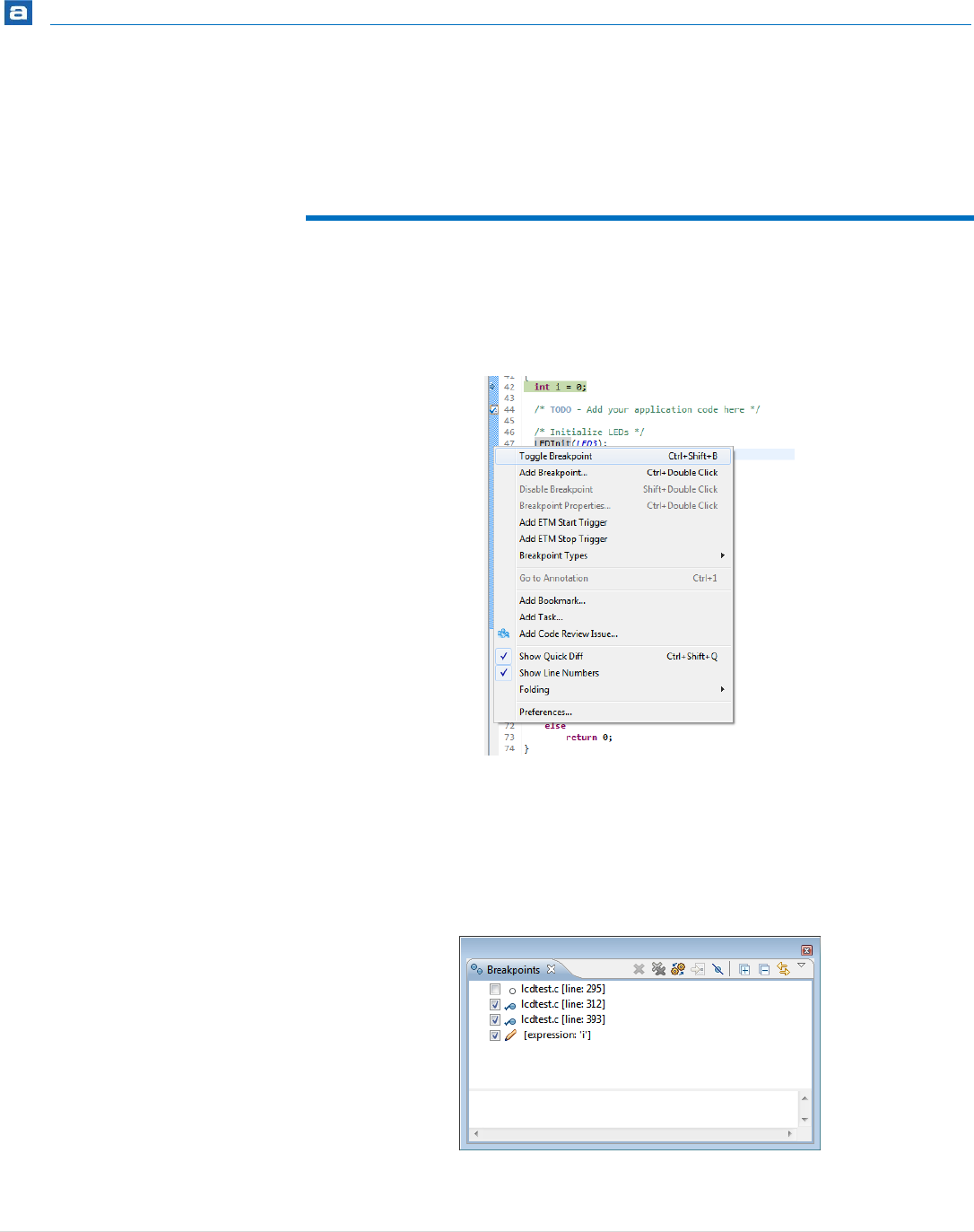Click the 'Initialize LEDs' comment on line 46
974x1232 pixels.
[x=589, y=432]
